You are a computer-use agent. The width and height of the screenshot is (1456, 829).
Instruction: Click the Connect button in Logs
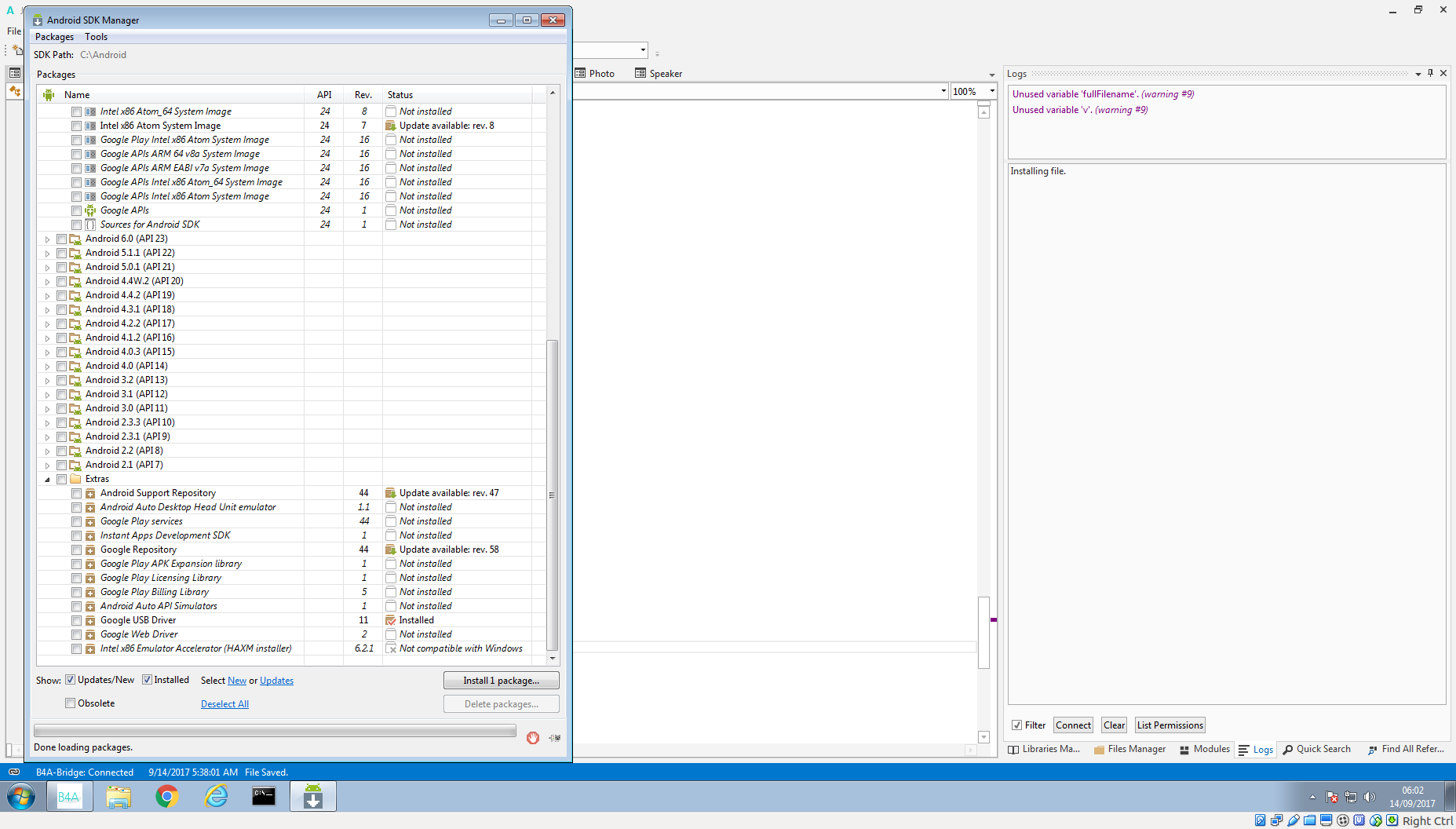1073,725
